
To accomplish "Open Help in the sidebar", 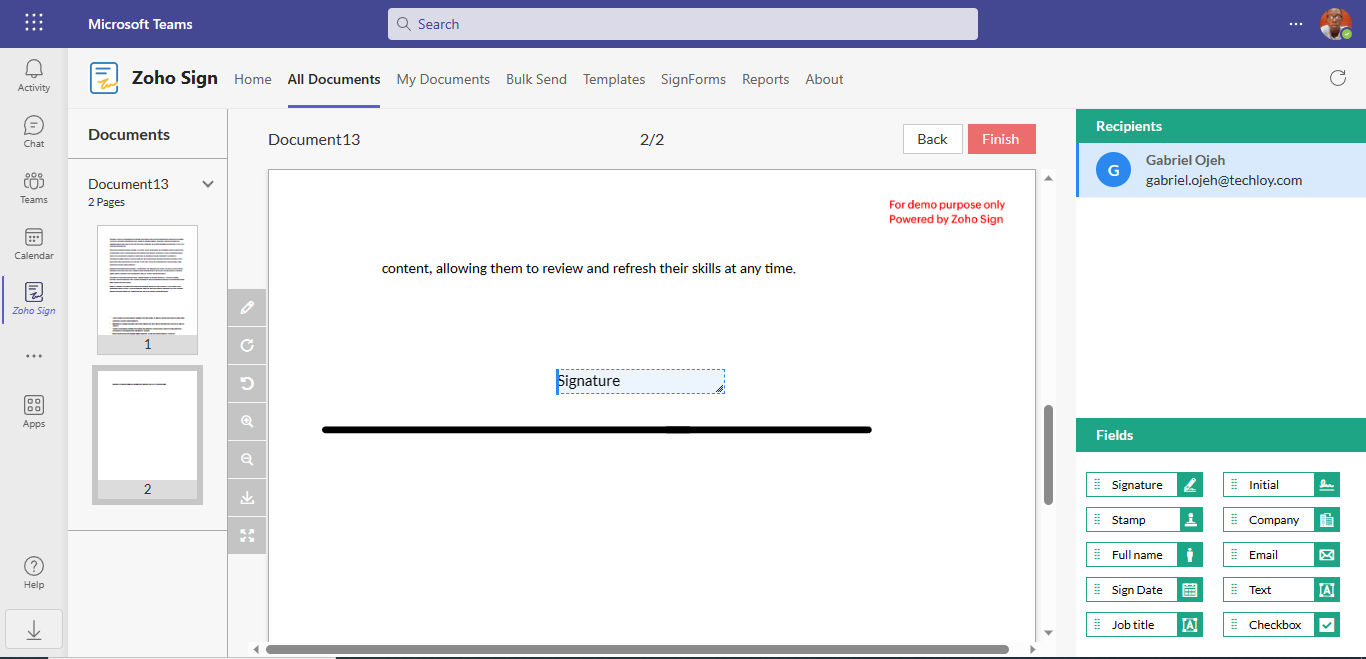I will [x=34, y=573].
